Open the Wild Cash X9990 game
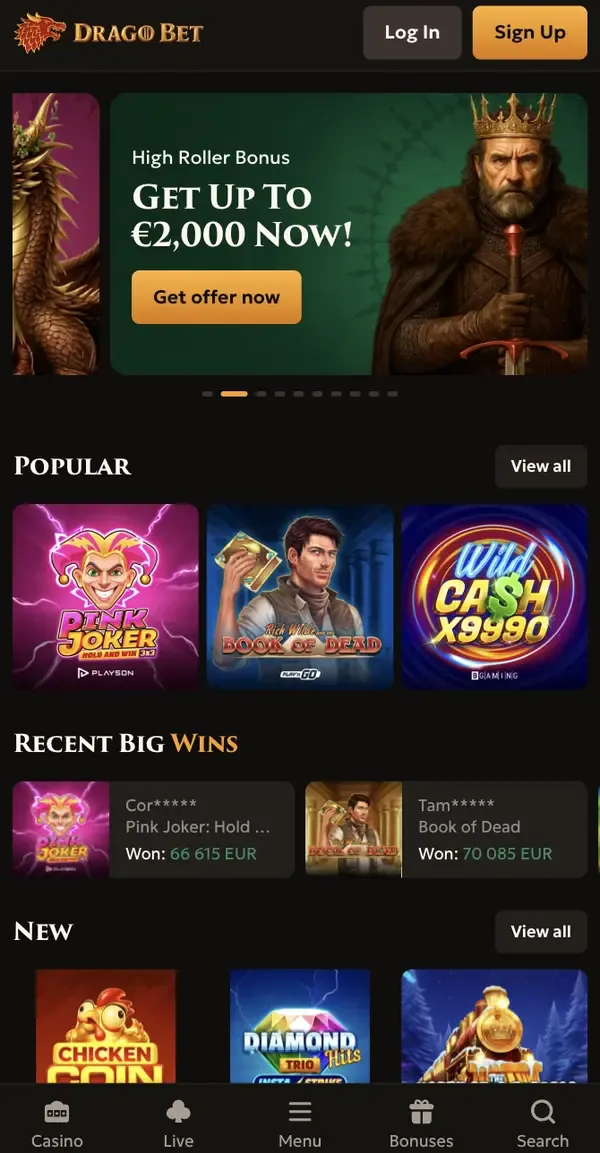 [494, 596]
